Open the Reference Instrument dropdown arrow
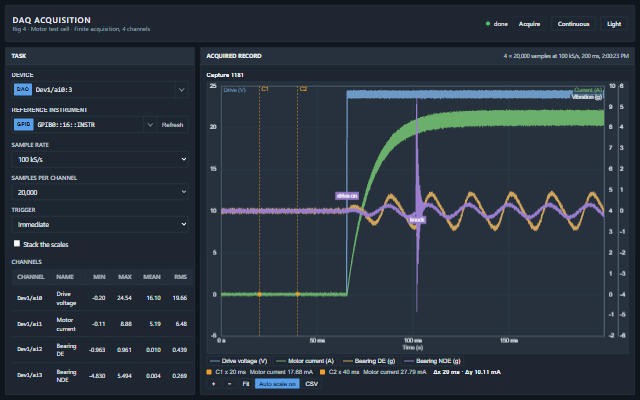640x400 pixels. [150, 124]
